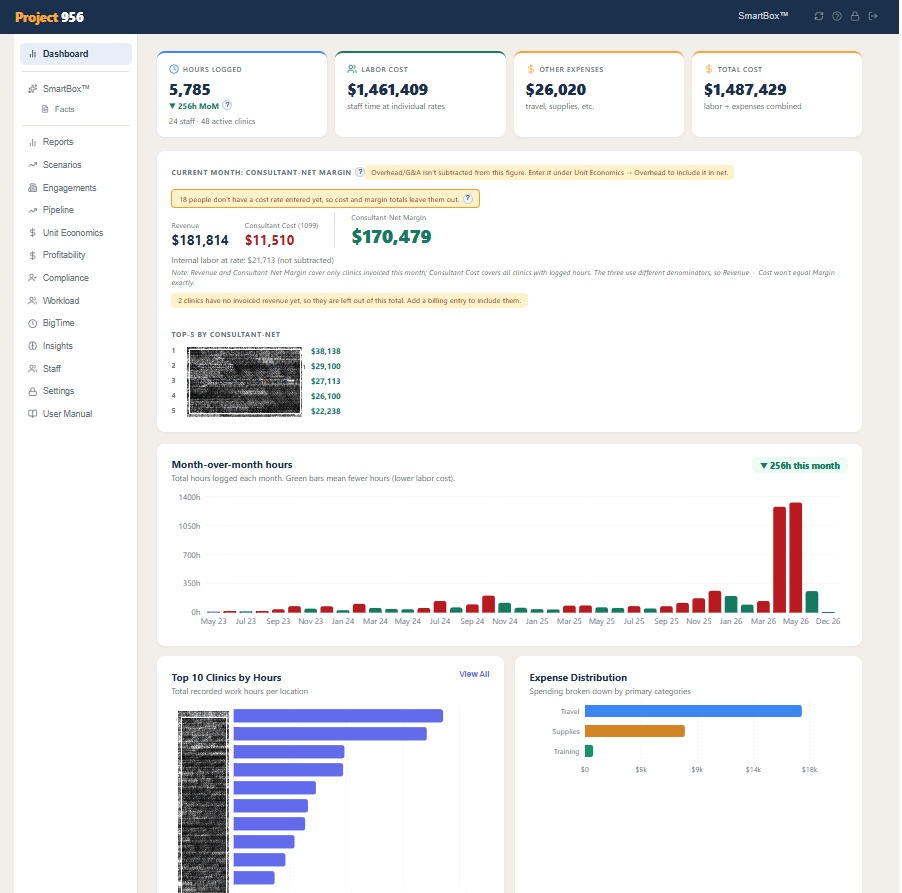Click the help icon beside Consultant-Net Margin heading
The image size is (902, 893).
coord(360,172)
